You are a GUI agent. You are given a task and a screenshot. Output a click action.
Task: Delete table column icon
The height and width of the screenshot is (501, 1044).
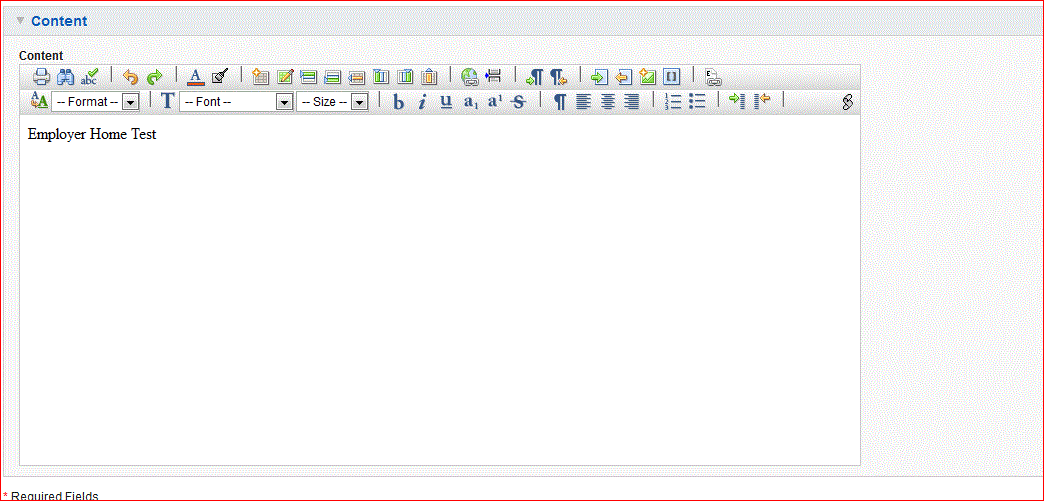(429, 77)
